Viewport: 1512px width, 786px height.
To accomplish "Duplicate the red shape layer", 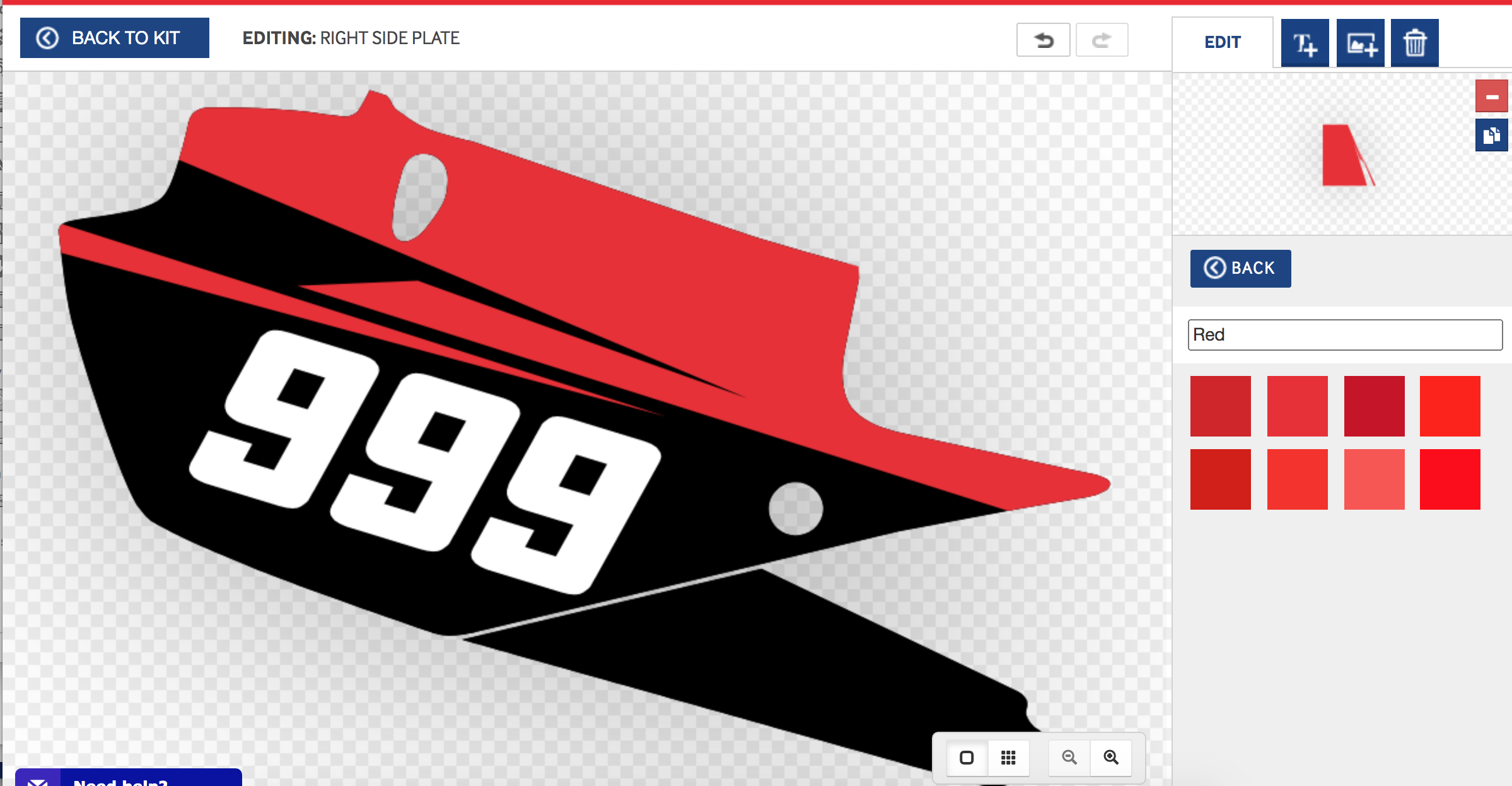I will pos(1491,134).
